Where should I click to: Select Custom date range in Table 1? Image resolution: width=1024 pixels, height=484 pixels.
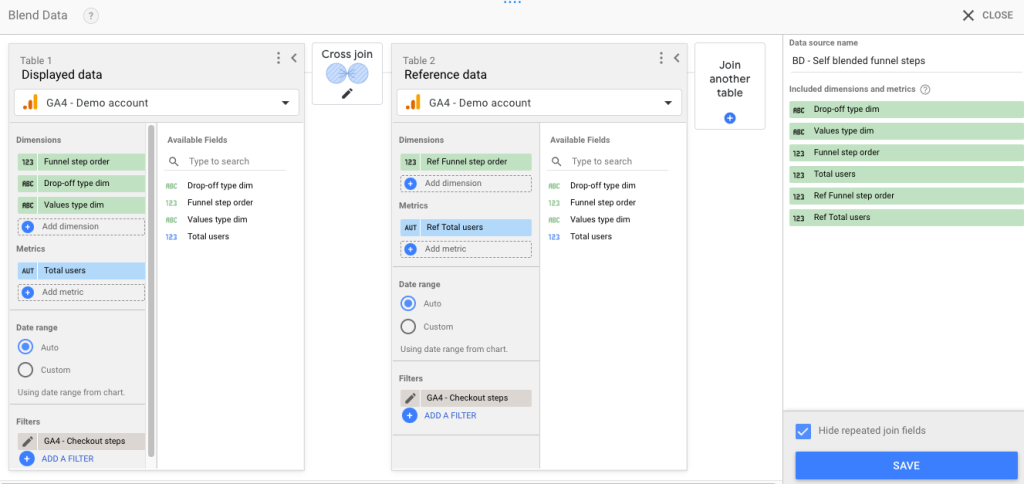point(25,370)
